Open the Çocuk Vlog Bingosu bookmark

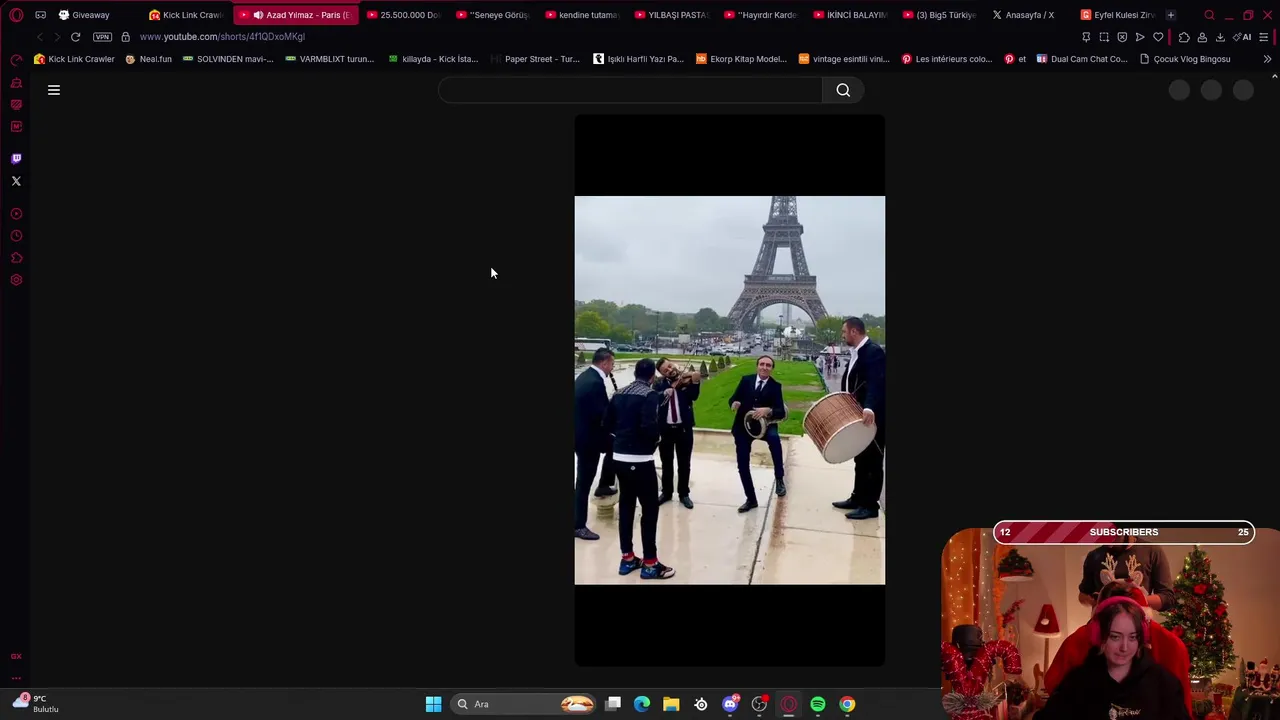tap(1185, 59)
